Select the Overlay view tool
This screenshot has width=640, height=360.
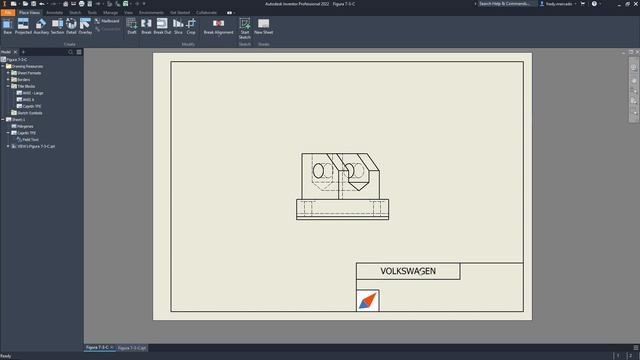(85, 26)
